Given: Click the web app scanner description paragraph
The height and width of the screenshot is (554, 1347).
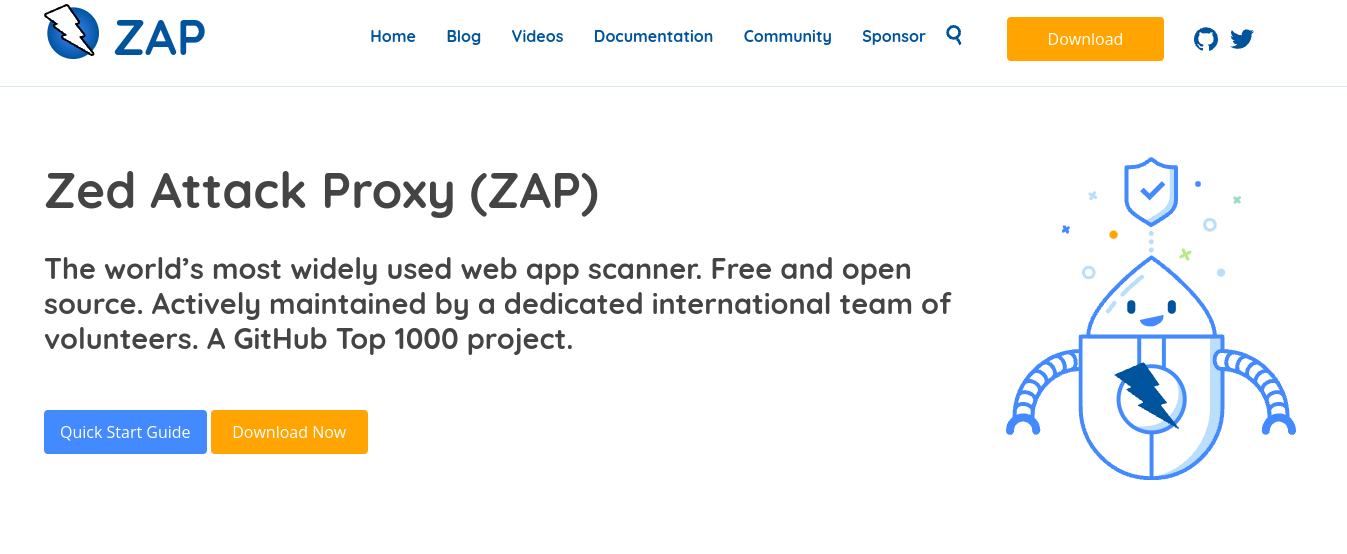Looking at the screenshot, I should (x=497, y=304).
